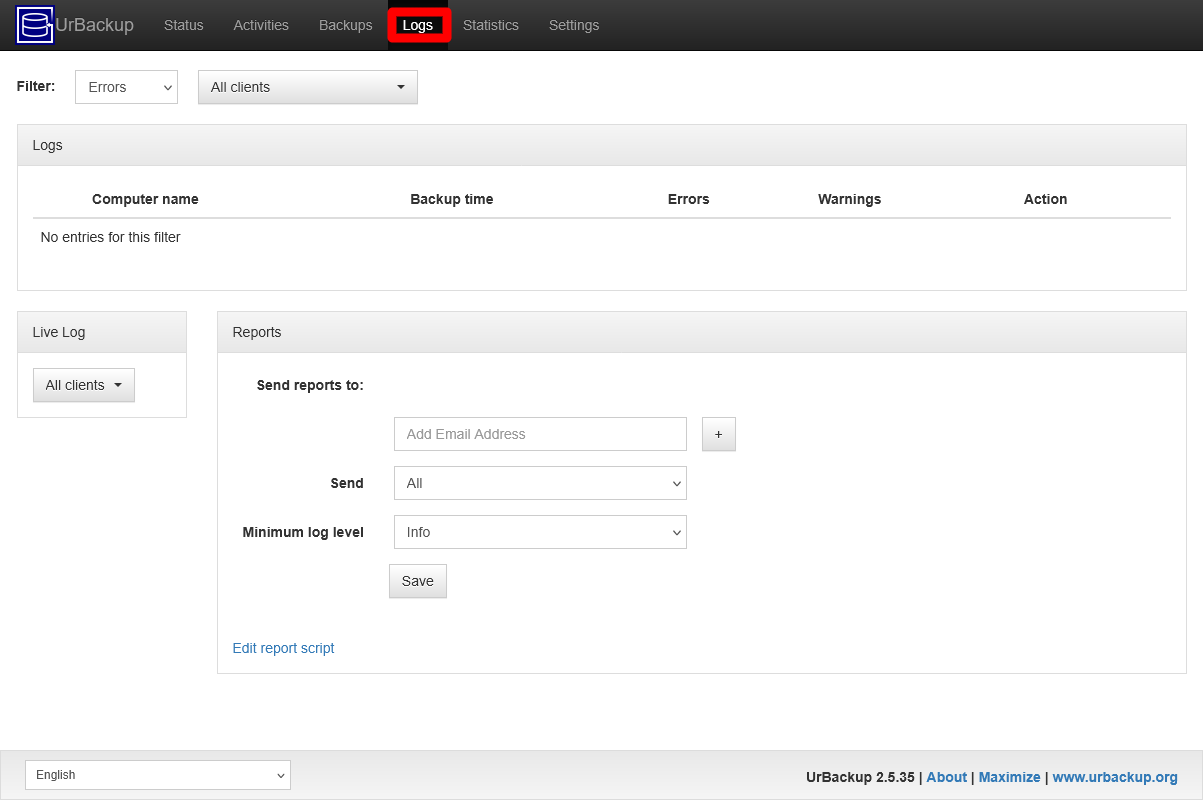Click Maximize in the footer
This screenshot has height=806, width=1203.
[x=1009, y=777]
